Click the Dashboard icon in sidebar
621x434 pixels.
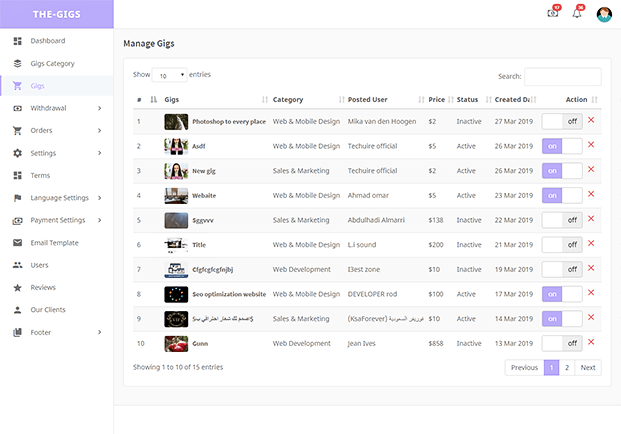tap(17, 41)
